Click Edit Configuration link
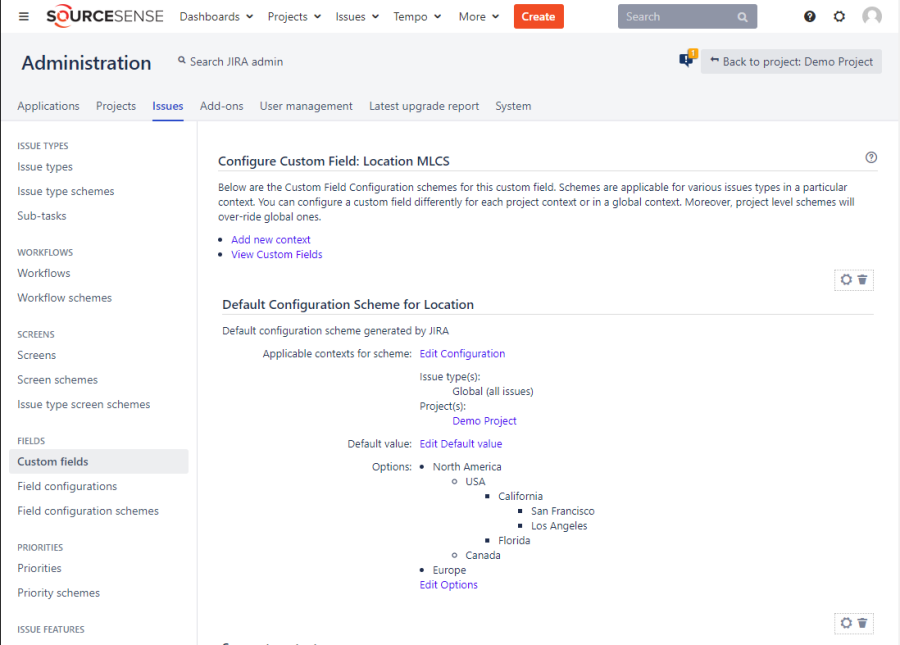 (x=462, y=354)
